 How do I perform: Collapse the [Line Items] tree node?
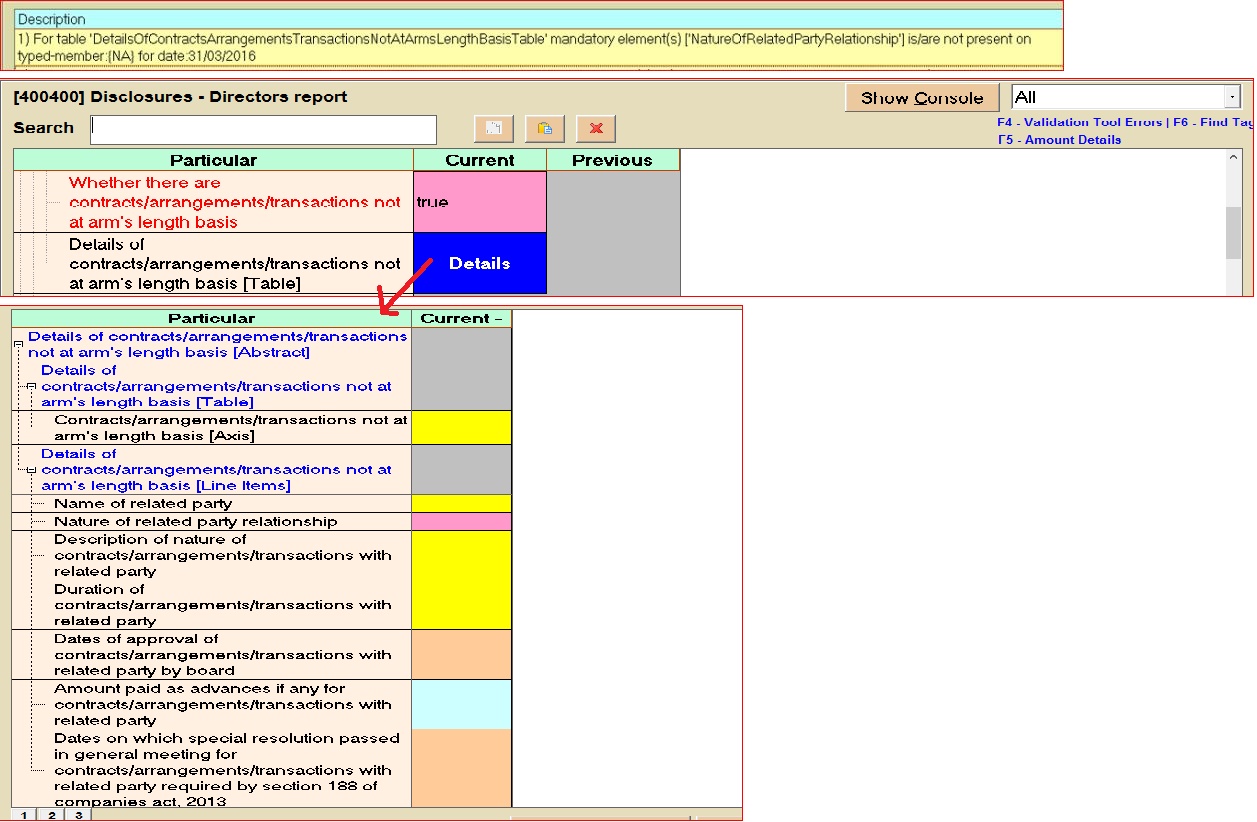(31, 470)
